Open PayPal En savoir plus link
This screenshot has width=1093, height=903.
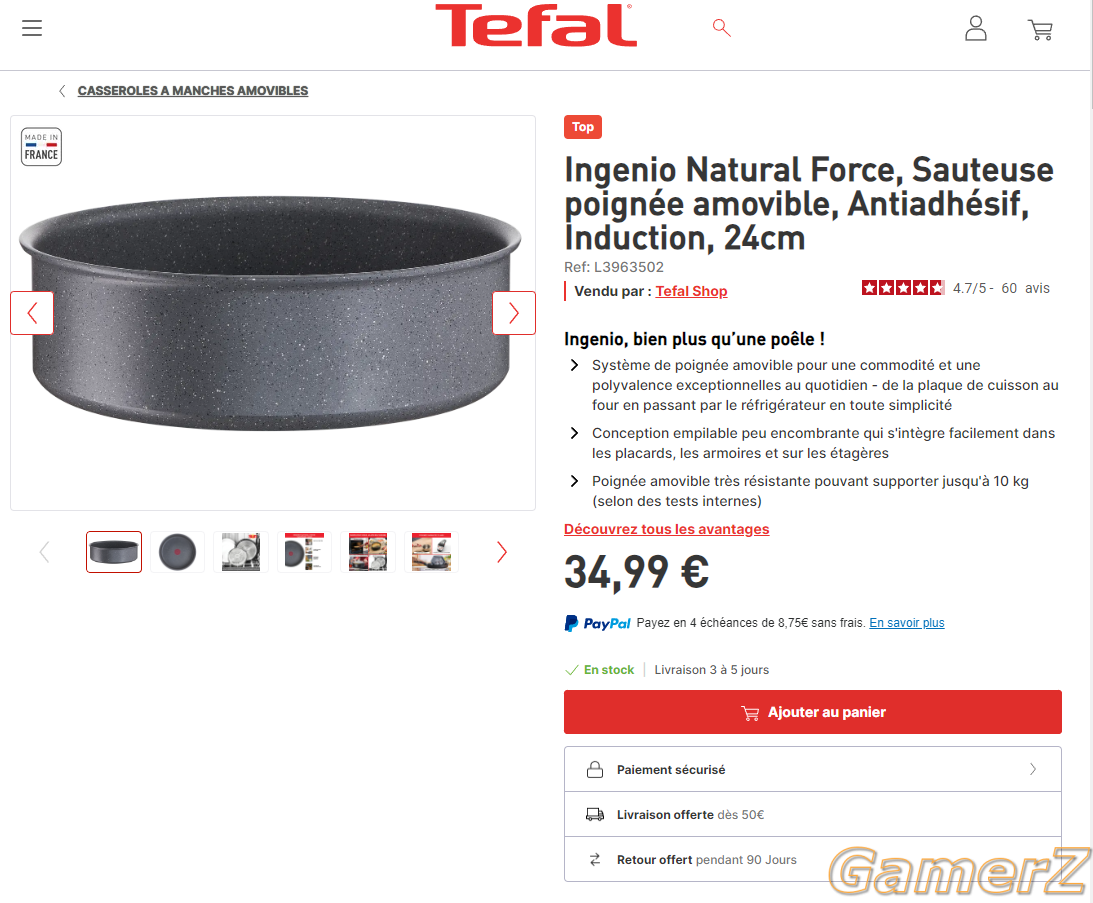click(x=907, y=623)
